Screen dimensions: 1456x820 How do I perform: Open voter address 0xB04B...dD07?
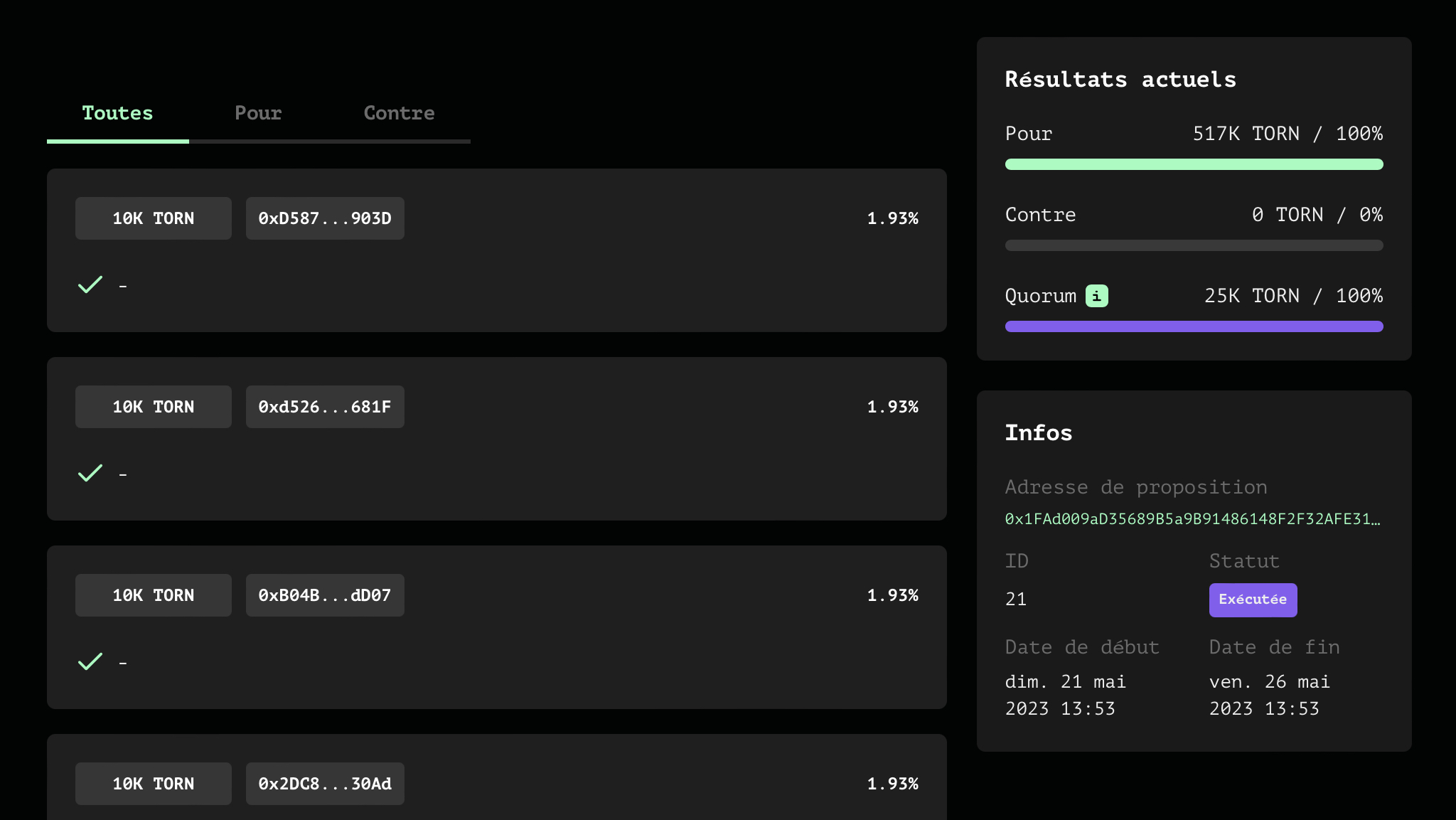325,595
